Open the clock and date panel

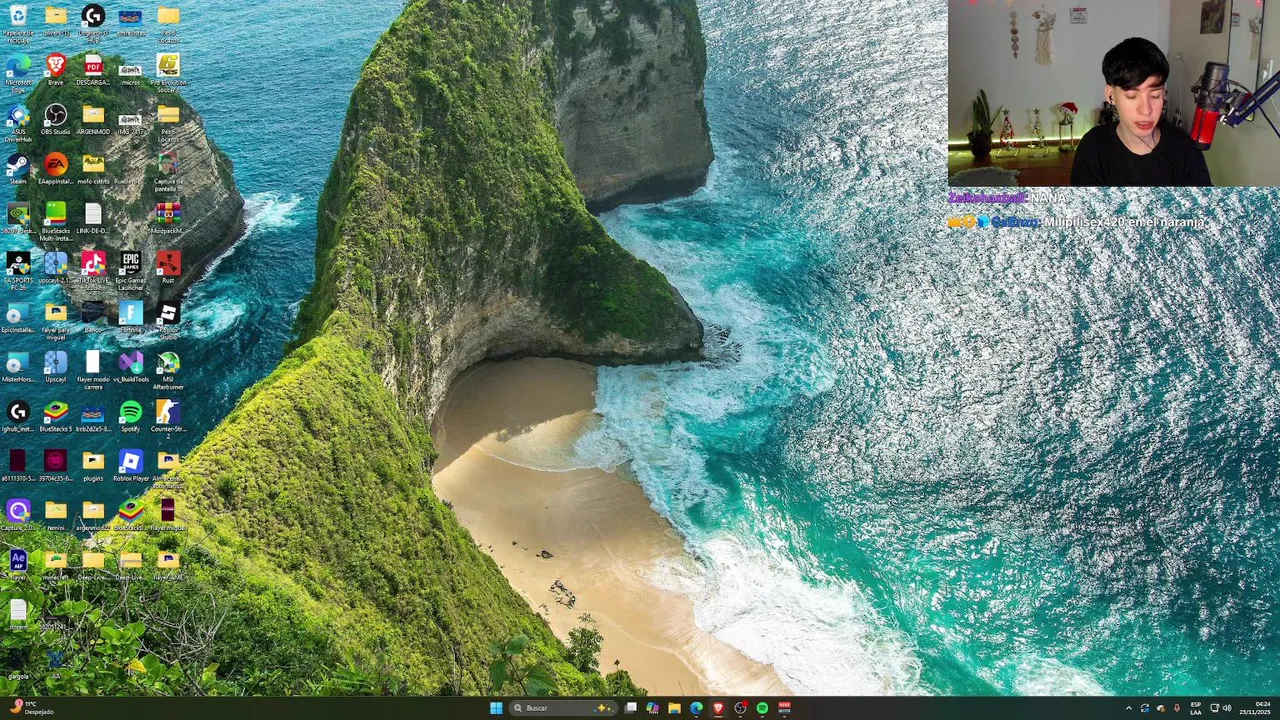click(x=1255, y=708)
